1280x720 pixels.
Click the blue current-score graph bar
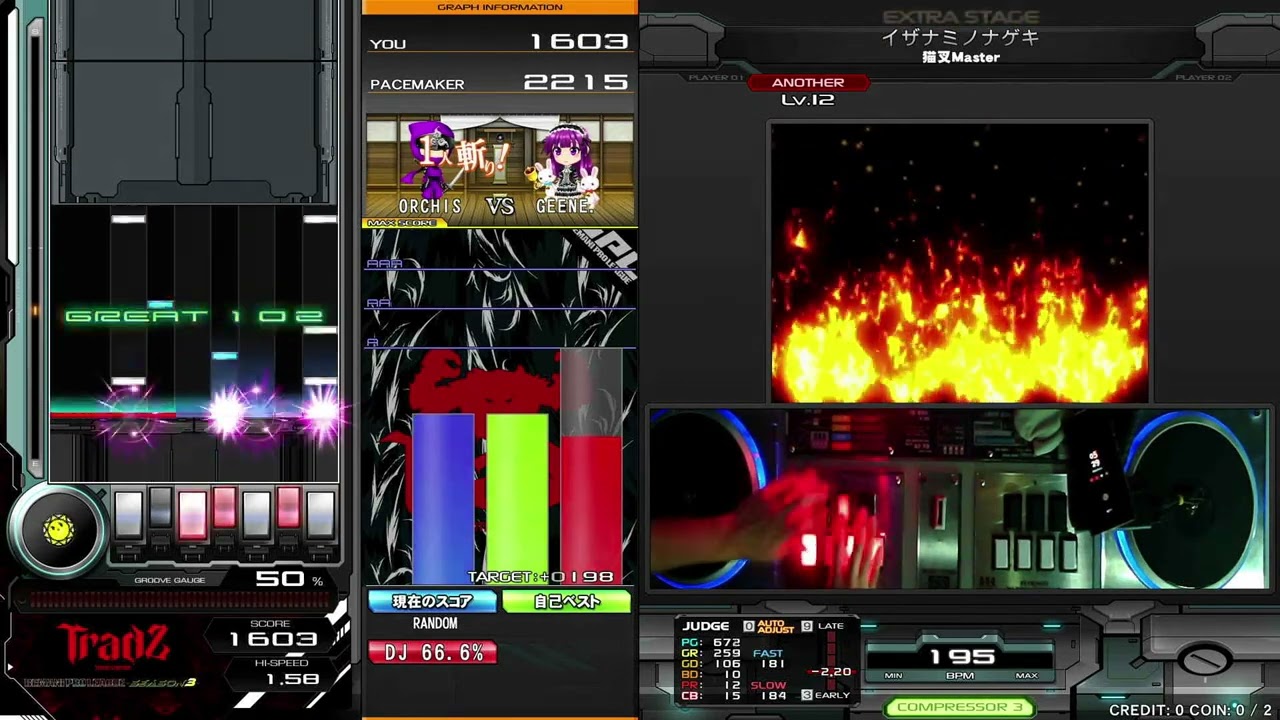443,497
